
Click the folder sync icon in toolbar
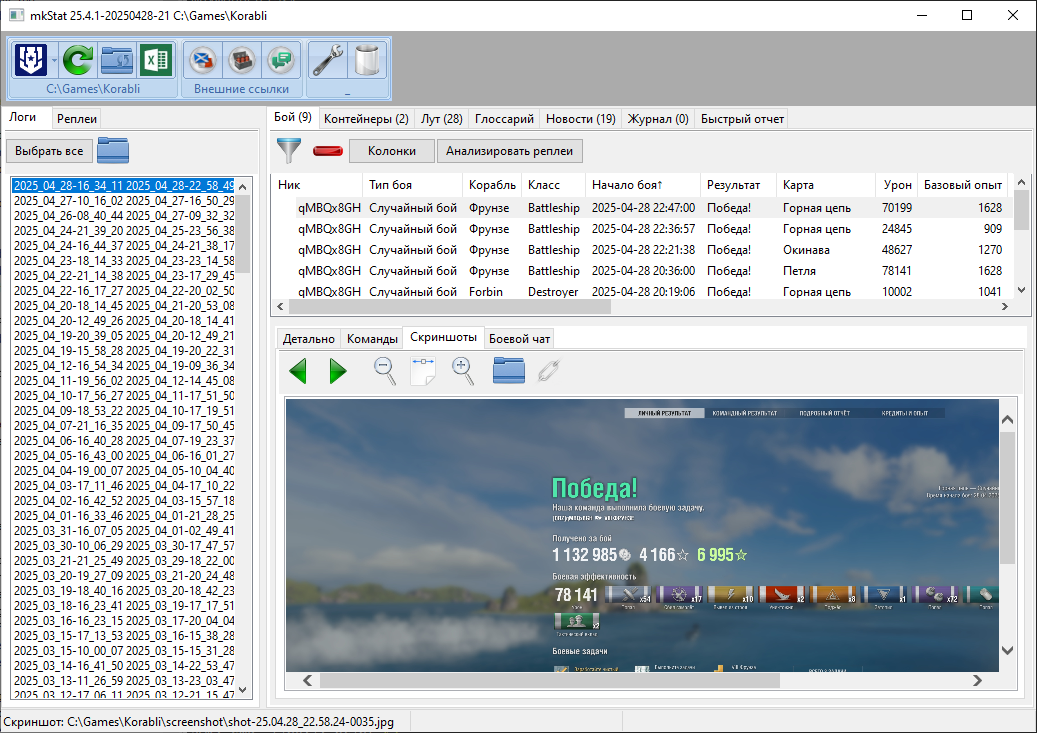(x=117, y=60)
